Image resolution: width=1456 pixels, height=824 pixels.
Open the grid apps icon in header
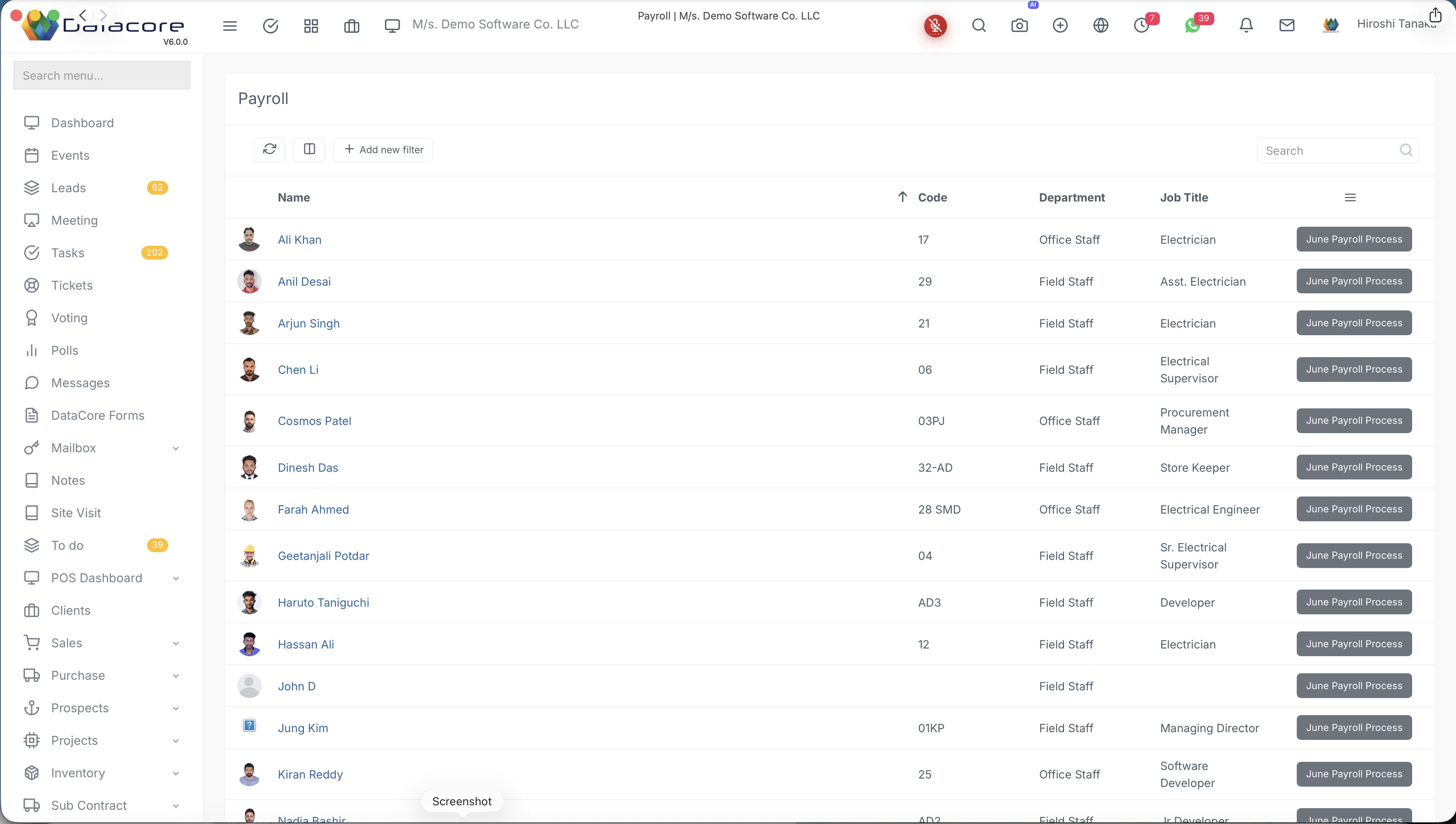point(311,26)
